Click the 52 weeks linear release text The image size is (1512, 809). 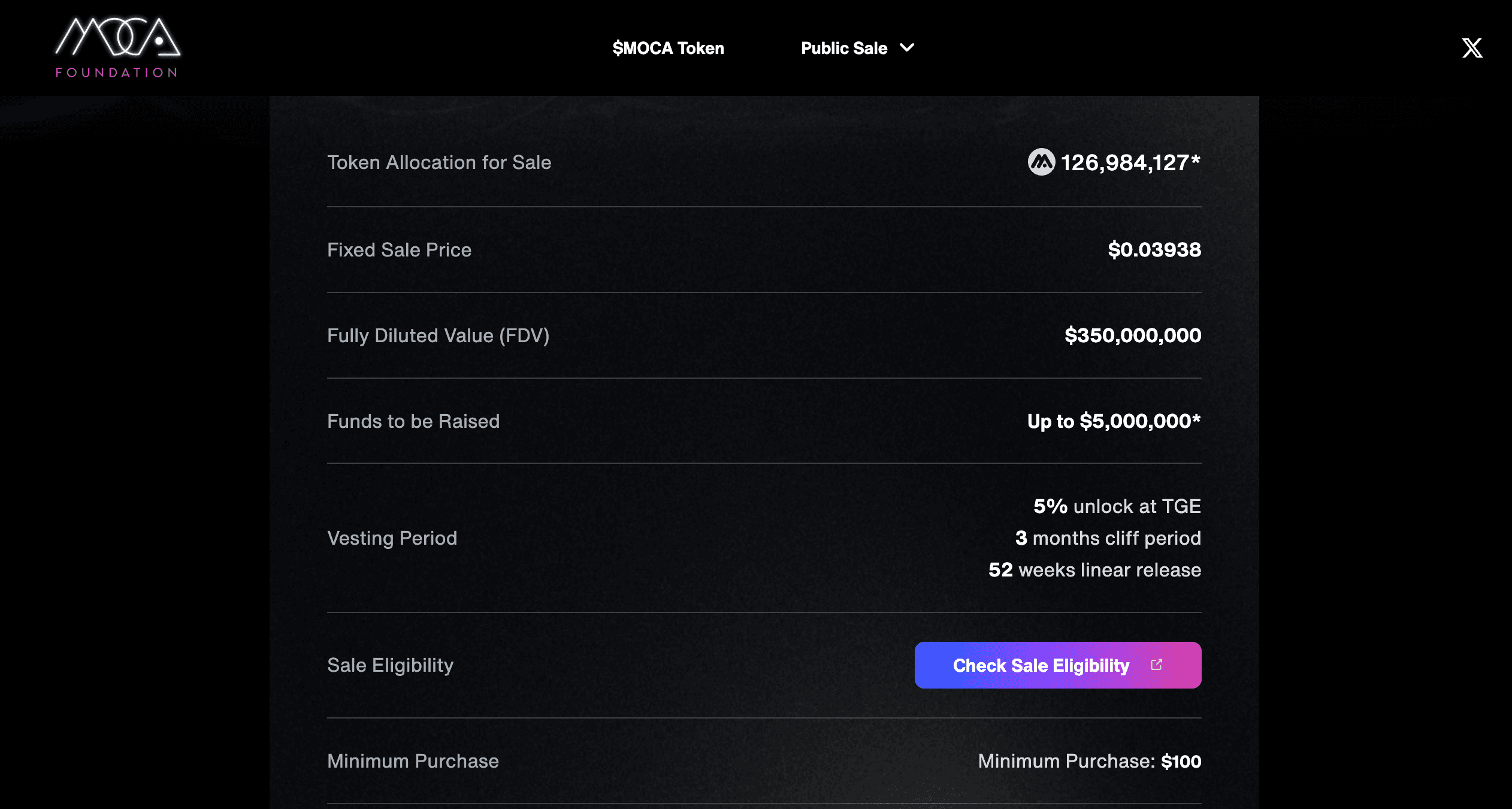1094,570
